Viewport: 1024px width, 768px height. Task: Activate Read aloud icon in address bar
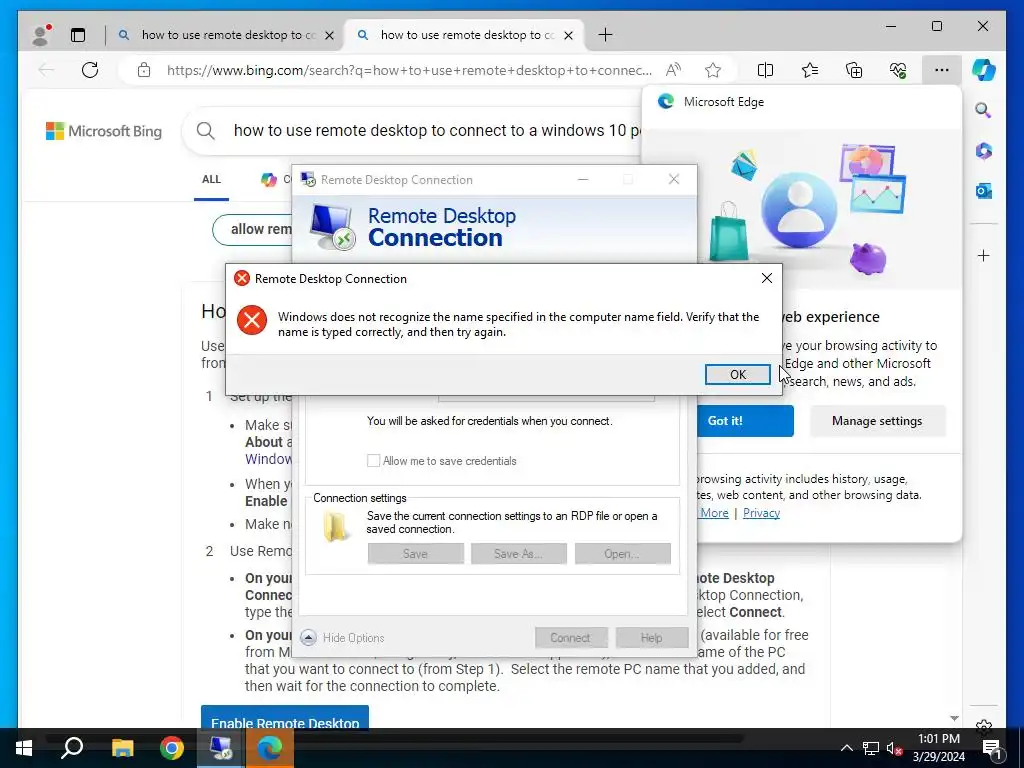coord(673,70)
